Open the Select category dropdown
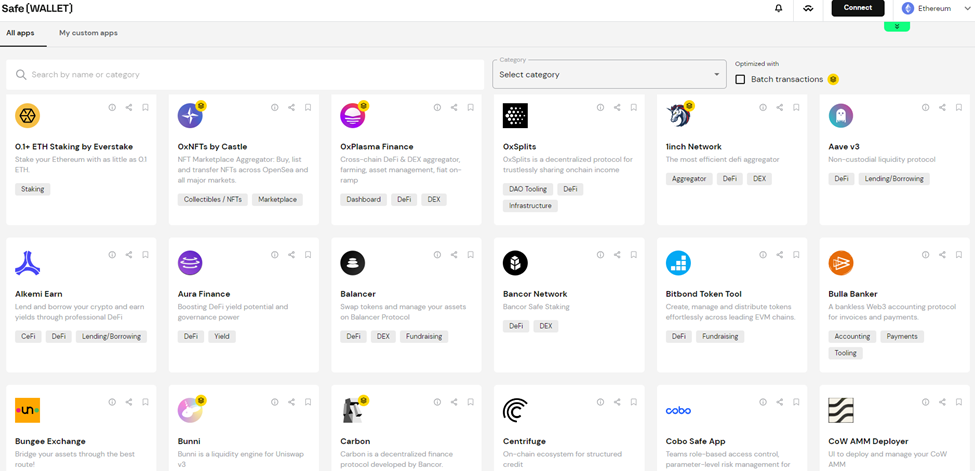The height and width of the screenshot is (471, 975). 609,75
